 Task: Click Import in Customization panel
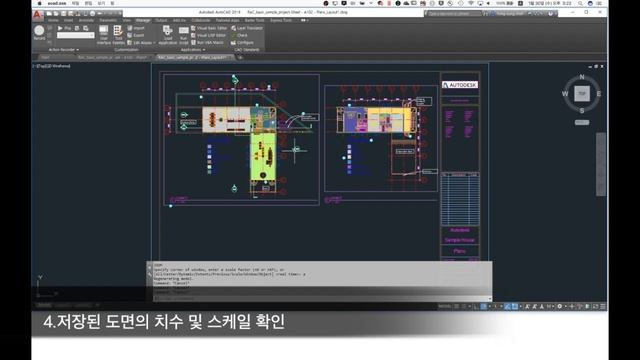click(136, 28)
